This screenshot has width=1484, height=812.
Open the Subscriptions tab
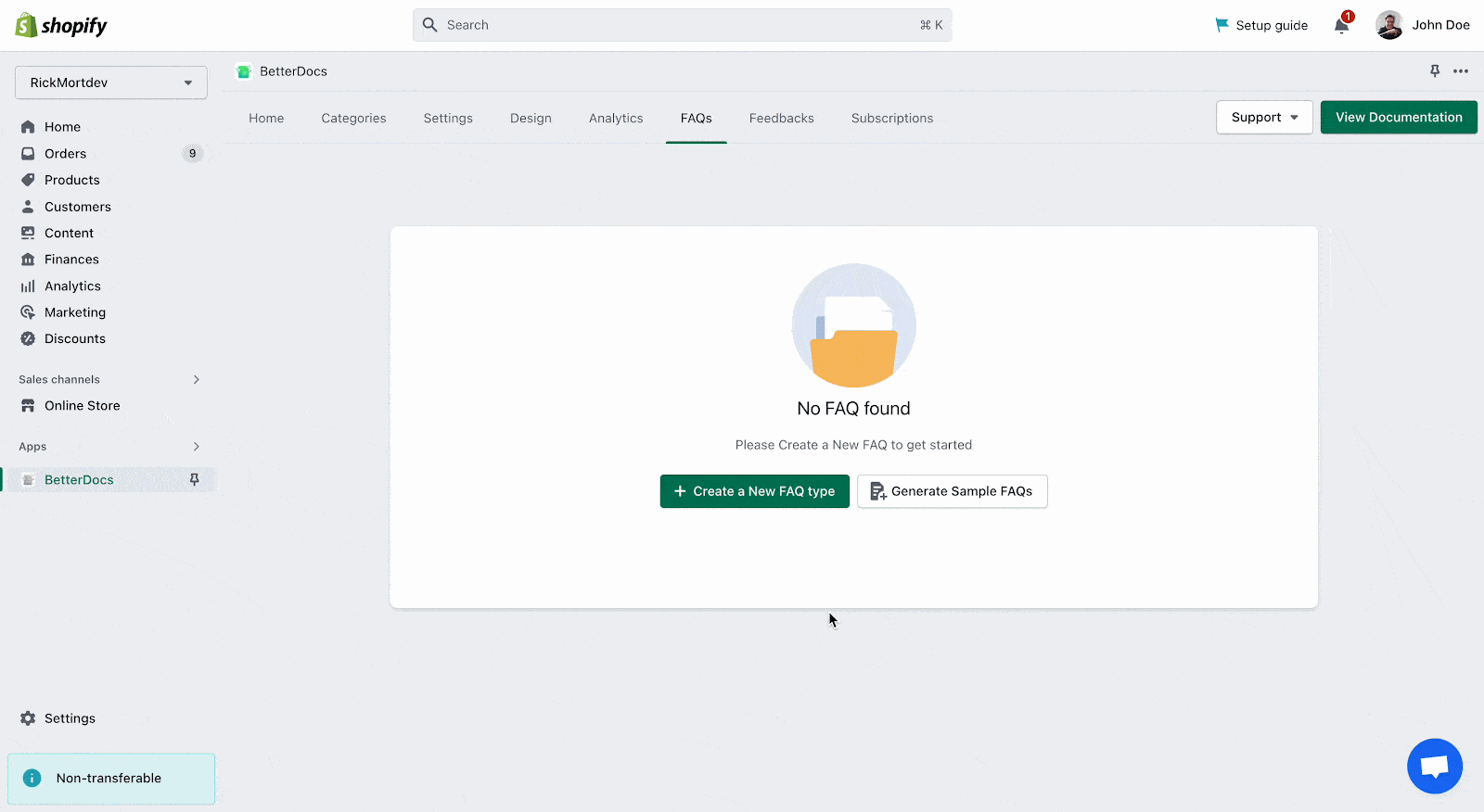click(892, 119)
